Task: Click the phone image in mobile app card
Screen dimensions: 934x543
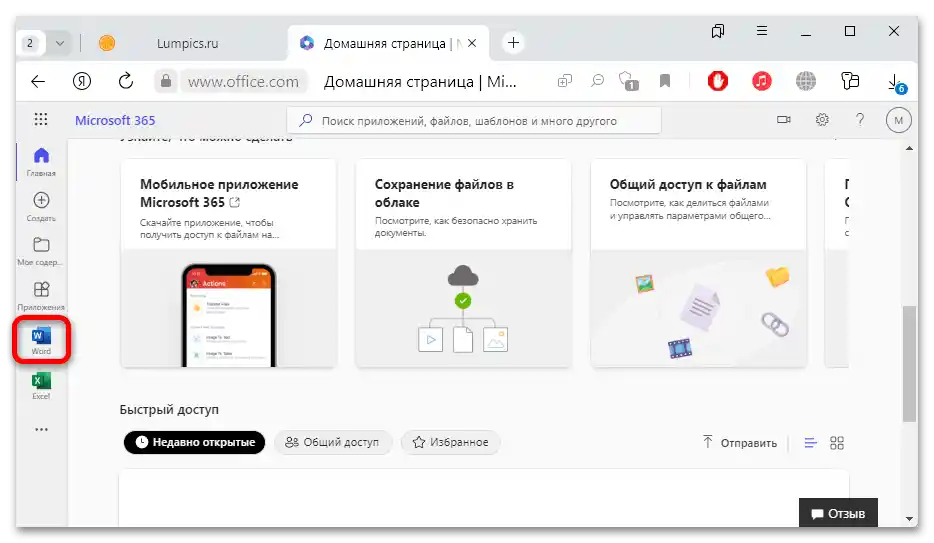Action: point(229,314)
